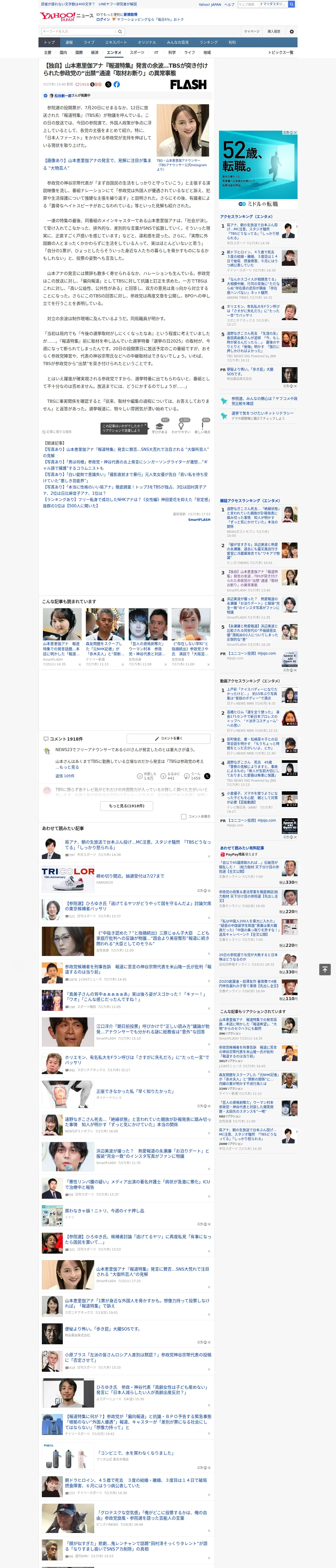The width and height of the screenshot is (336, 1568).
Task: Click the 共感した smiley reaction on the comment
Action: [140, 776]
